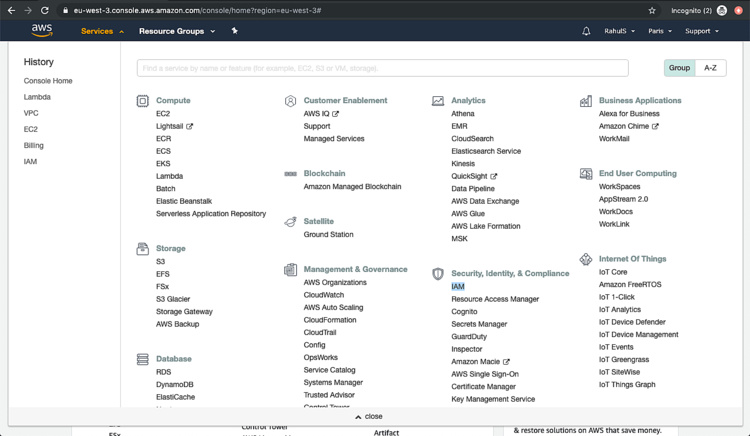Click the AWS logo in the header
Viewport: 750px width, 436px height.
click(x=41, y=31)
